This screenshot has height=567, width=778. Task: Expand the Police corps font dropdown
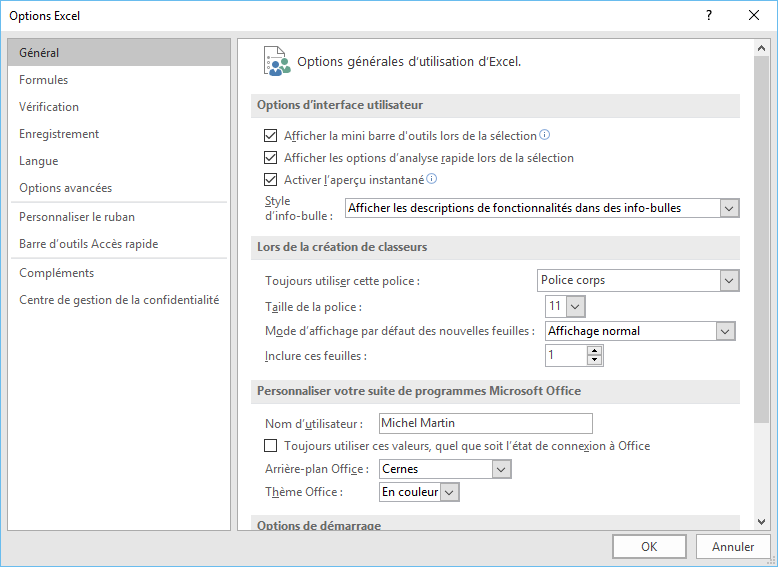point(729,281)
